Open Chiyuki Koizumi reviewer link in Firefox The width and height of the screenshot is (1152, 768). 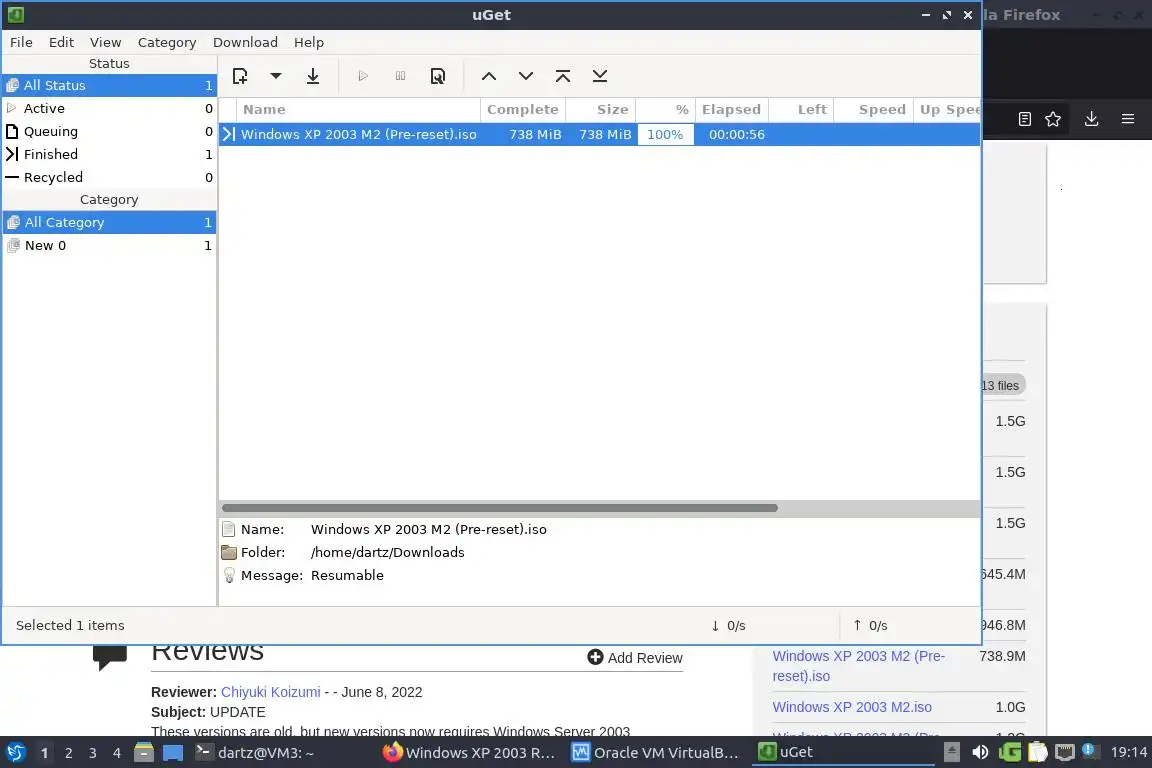point(270,692)
